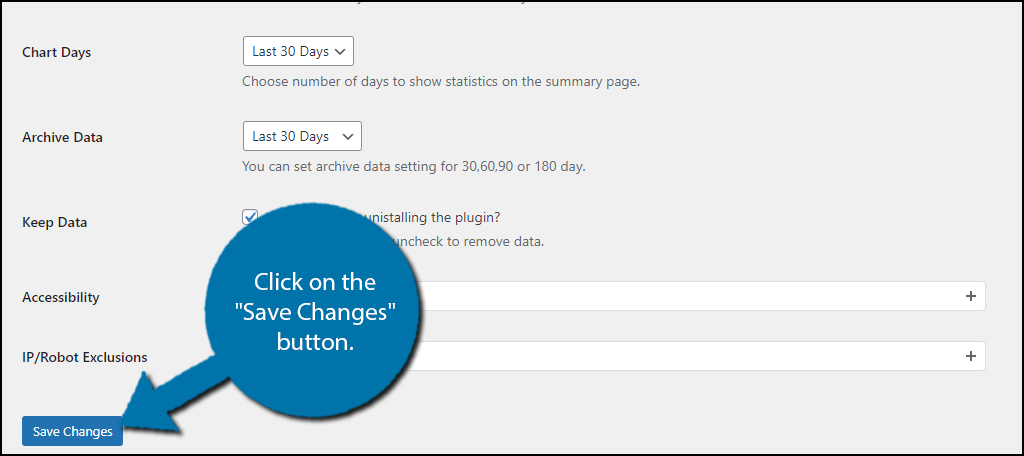Click the chevron arrow in the Archive Data select
This screenshot has height=456, width=1024.
click(x=348, y=137)
